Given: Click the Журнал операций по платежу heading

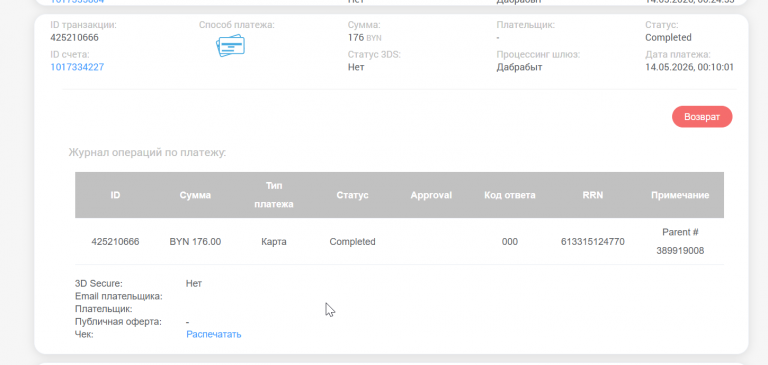Looking at the screenshot, I should [x=147, y=152].
